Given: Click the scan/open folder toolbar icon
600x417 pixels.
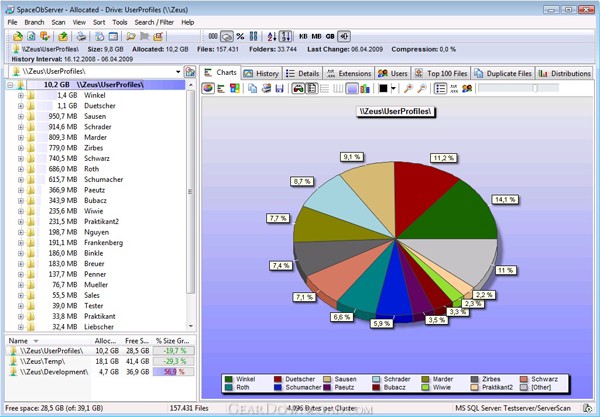Looking at the screenshot, I should 18,37.
